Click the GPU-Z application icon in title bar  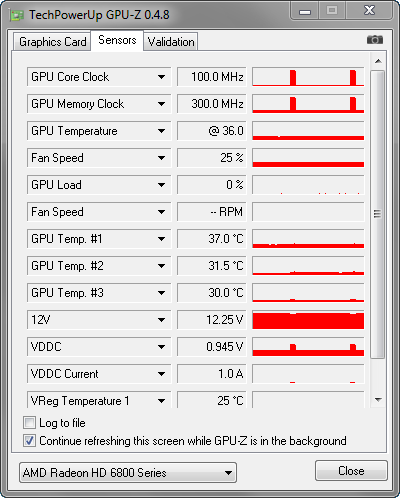17,15
